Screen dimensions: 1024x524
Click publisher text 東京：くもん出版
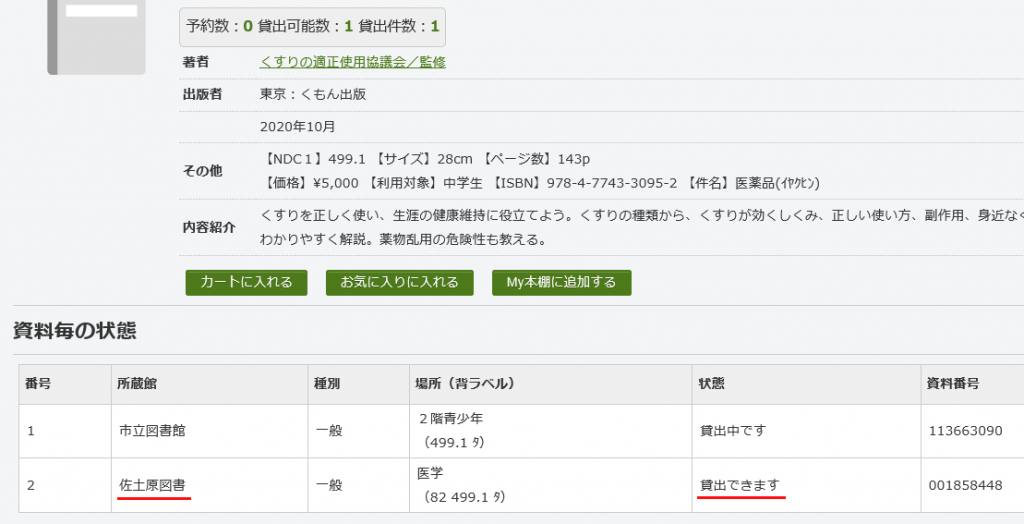click(313, 95)
